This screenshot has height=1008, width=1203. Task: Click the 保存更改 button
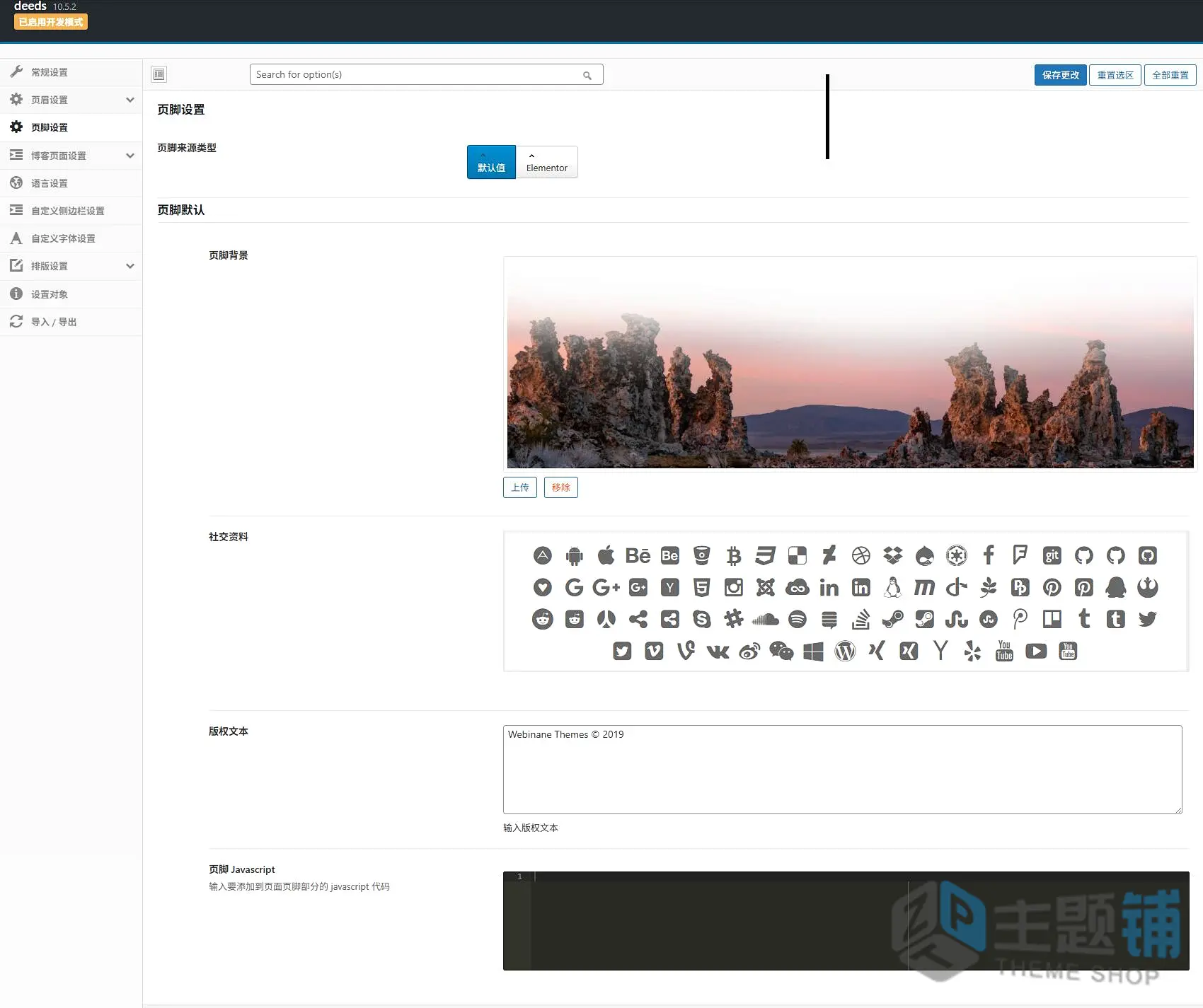(1060, 75)
